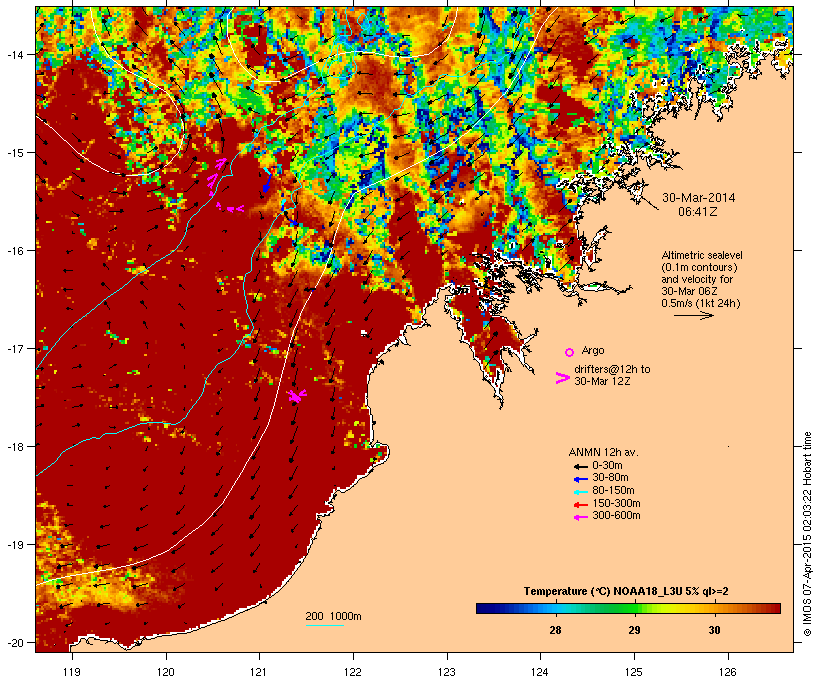The height and width of the screenshot is (680, 820).
Task: Click the '150-300m' depth label
Action: [617, 503]
